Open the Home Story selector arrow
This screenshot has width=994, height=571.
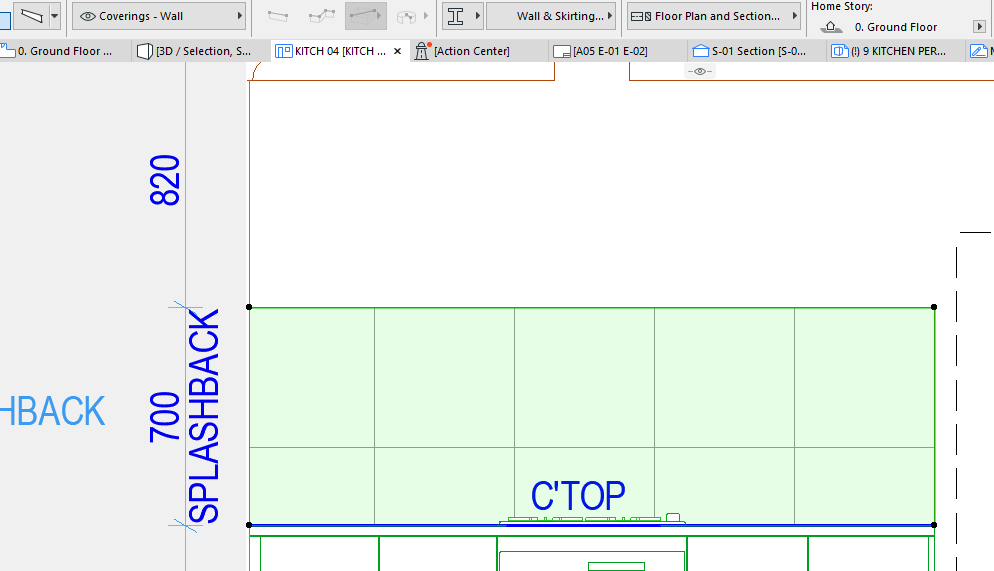979,27
